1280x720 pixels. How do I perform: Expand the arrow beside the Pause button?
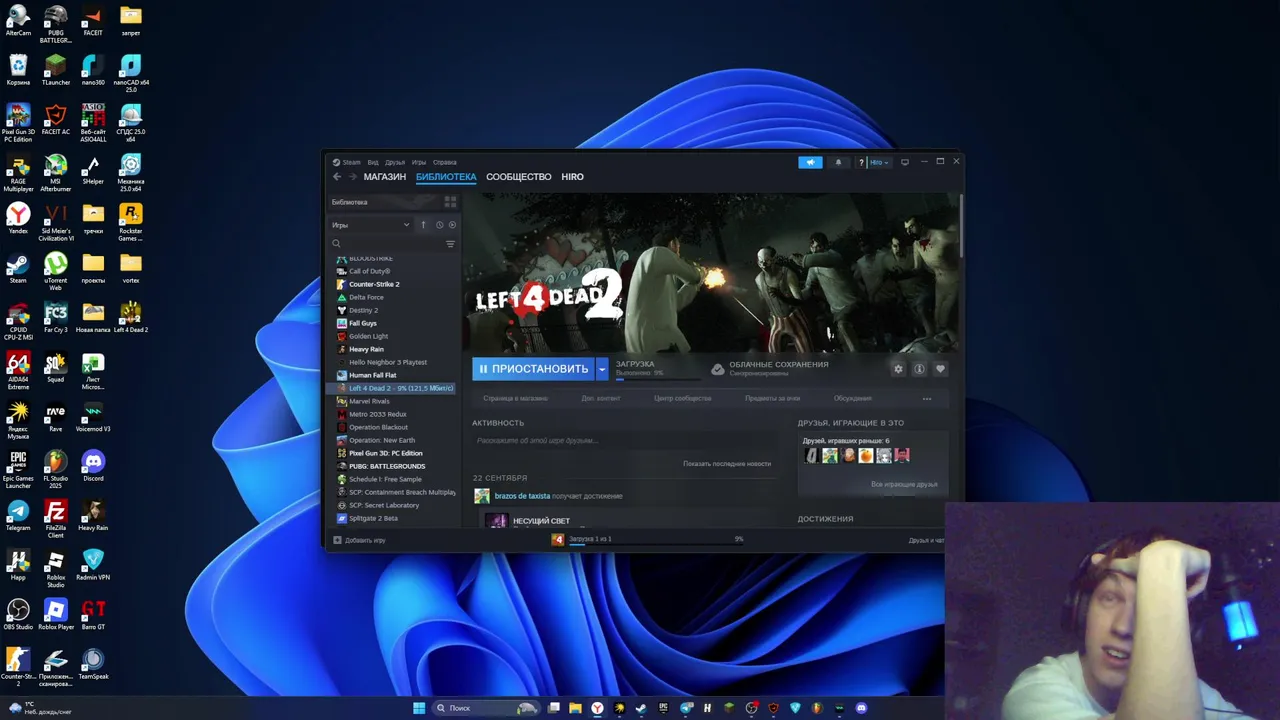602,369
